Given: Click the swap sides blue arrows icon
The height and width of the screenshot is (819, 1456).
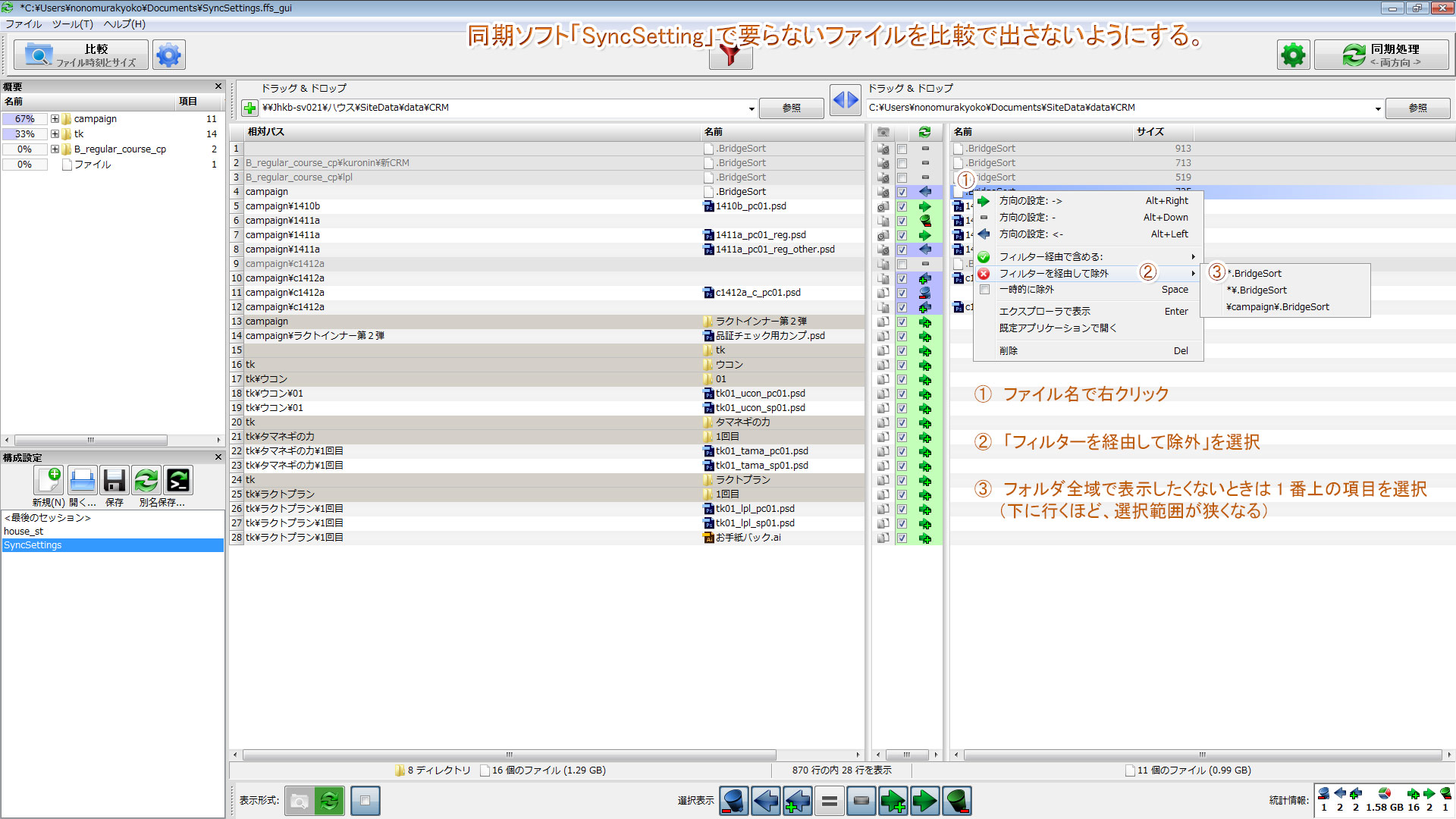Looking at the screenshot, I should 846,100.
